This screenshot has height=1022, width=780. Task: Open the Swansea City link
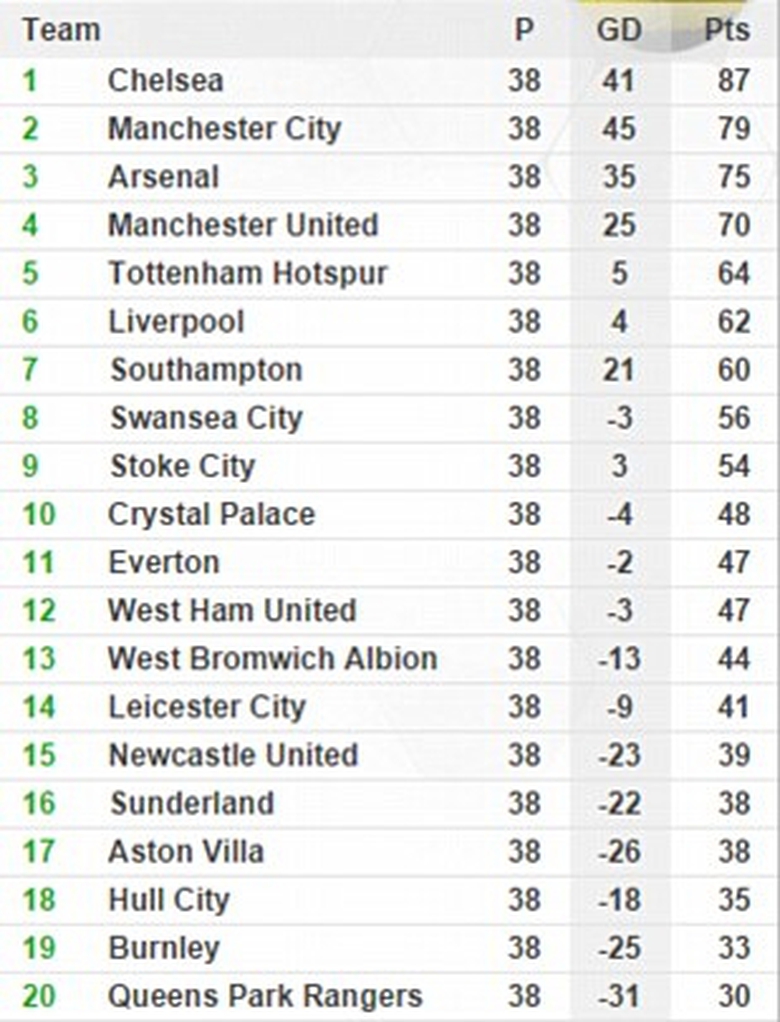pos(206,418)
